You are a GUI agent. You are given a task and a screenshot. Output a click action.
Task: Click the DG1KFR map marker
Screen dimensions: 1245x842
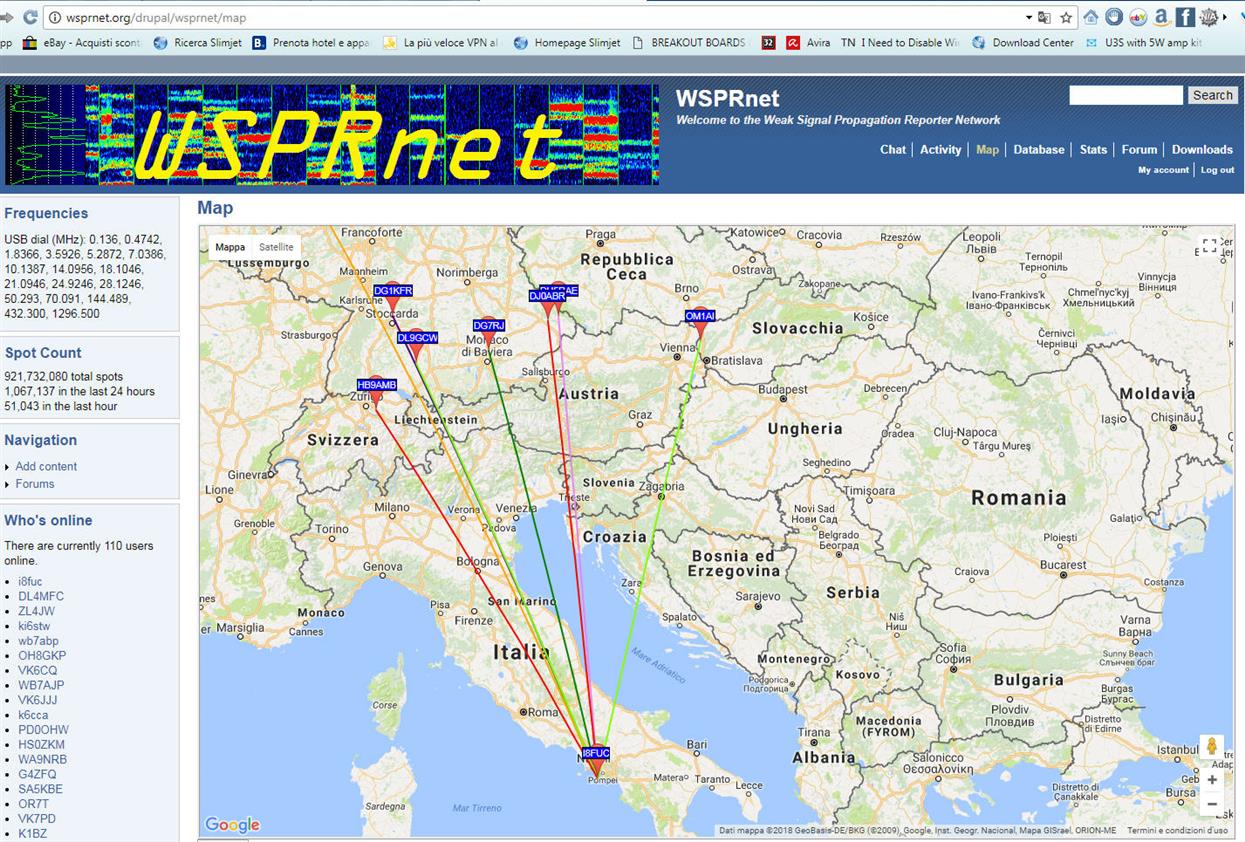393,297
